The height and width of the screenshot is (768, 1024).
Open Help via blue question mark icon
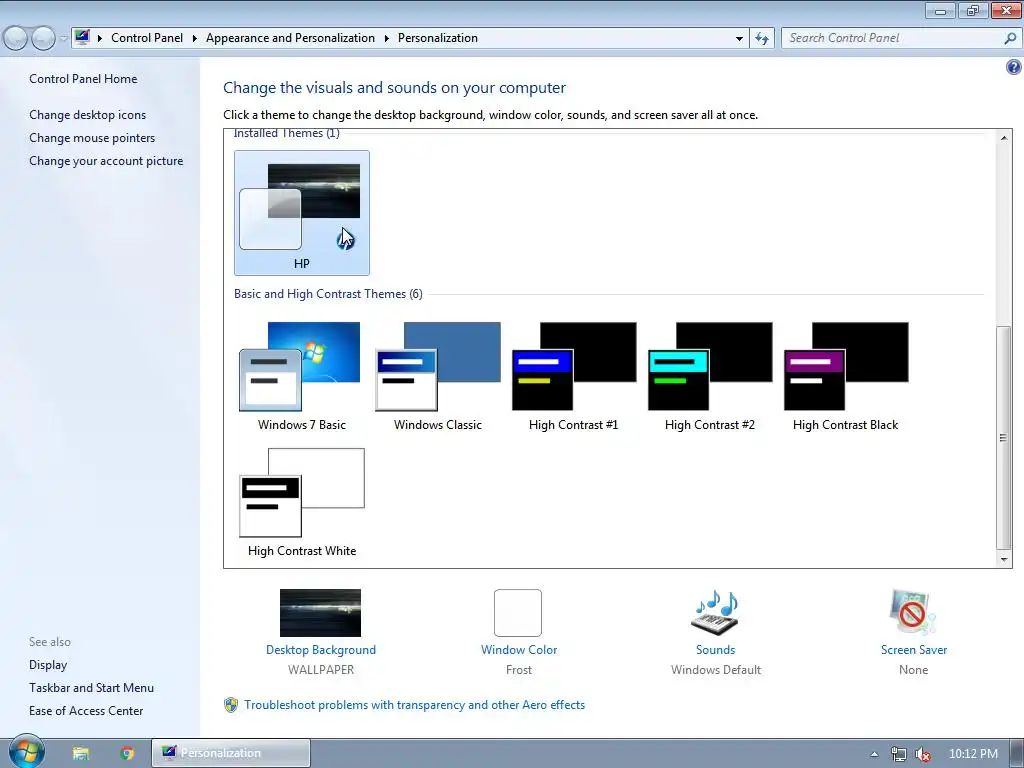[x=1014, y=67]
